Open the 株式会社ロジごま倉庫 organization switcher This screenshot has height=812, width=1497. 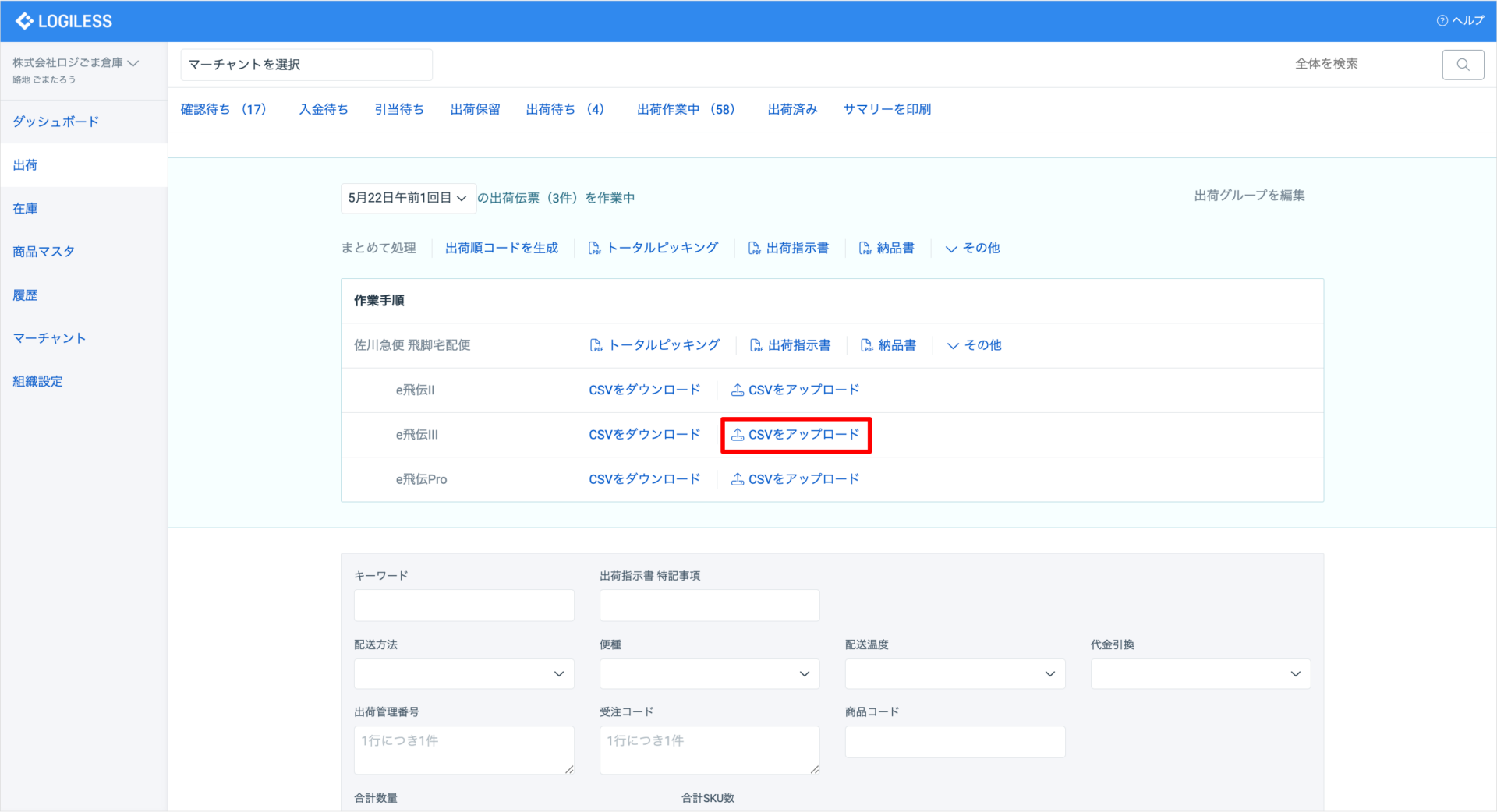click(x=75, y=63)
